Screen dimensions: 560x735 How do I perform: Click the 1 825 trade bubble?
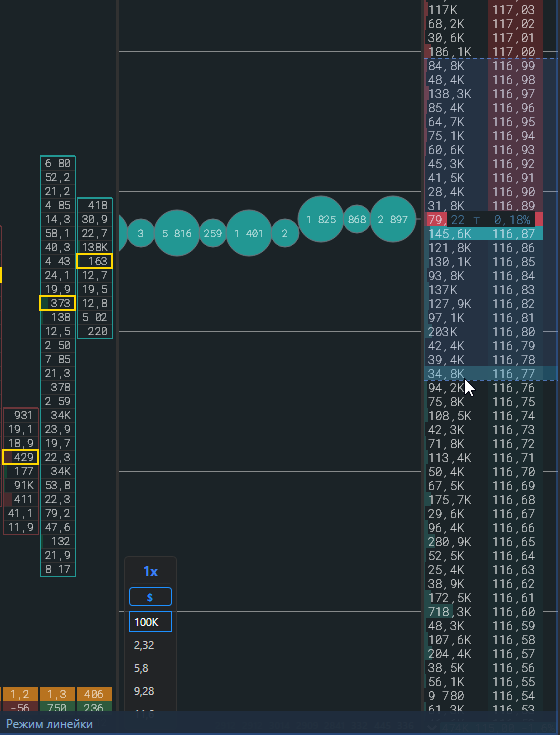click(321, 219)
